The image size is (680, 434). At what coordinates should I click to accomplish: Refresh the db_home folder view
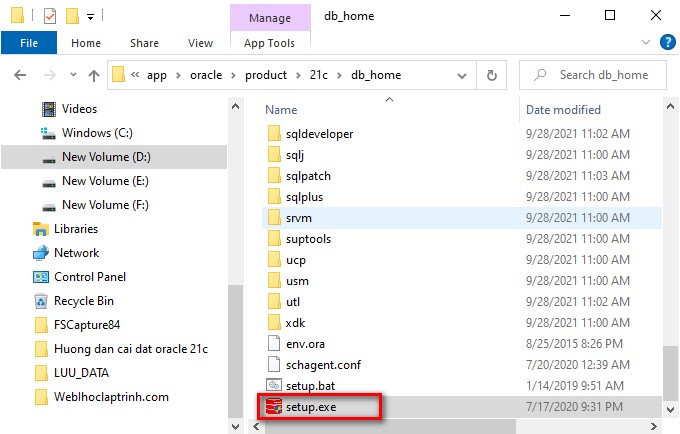click(x=491, y=75)
